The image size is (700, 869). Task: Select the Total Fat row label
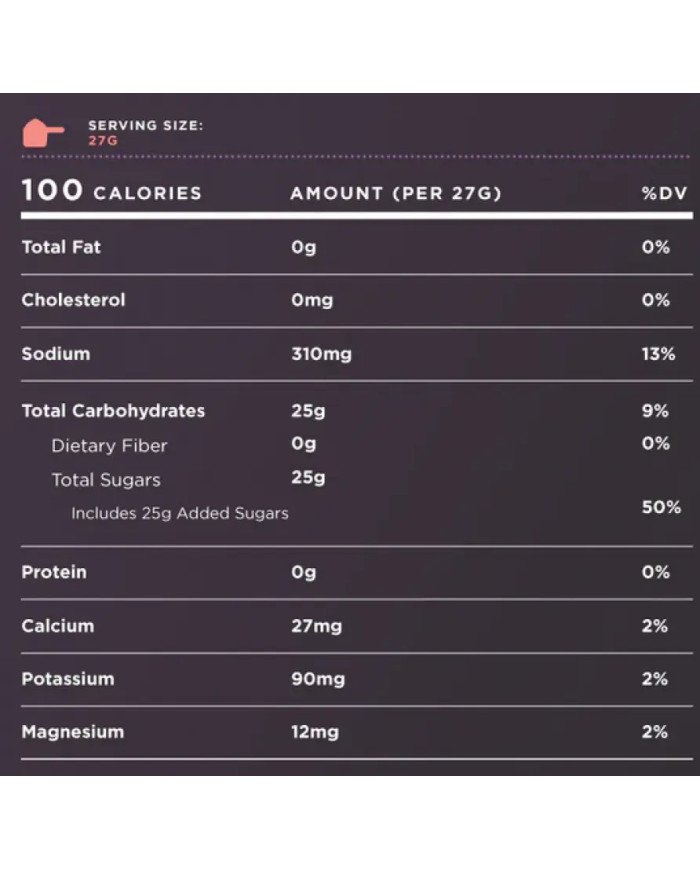coord(61,247)
